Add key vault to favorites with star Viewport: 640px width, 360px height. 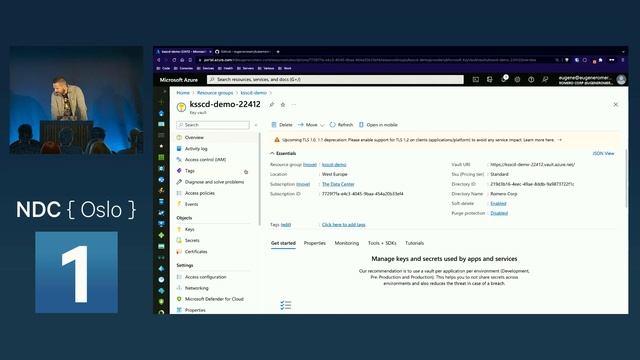pos(283,105)
